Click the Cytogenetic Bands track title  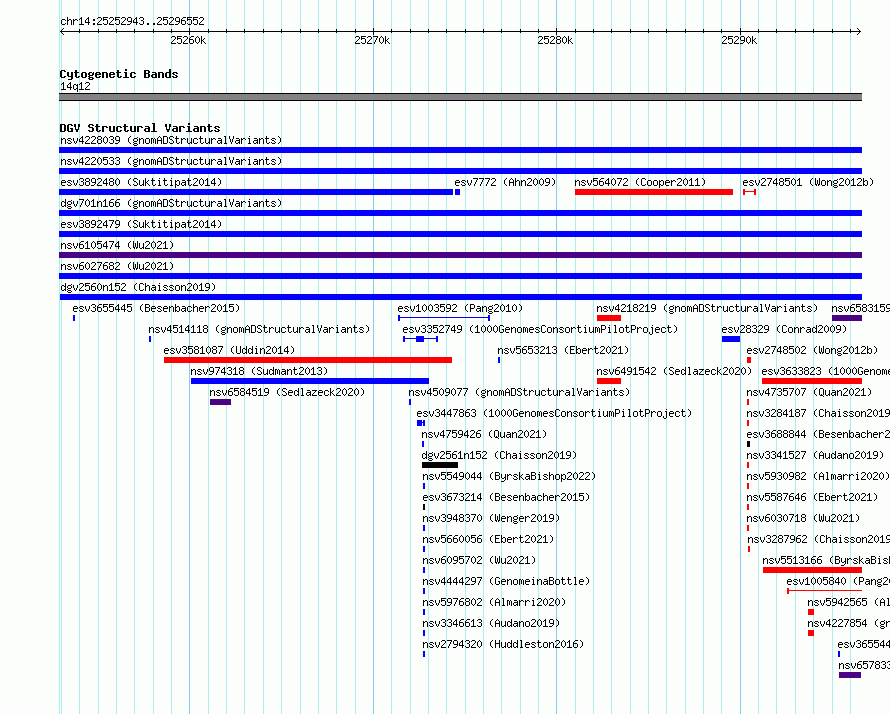119,74
